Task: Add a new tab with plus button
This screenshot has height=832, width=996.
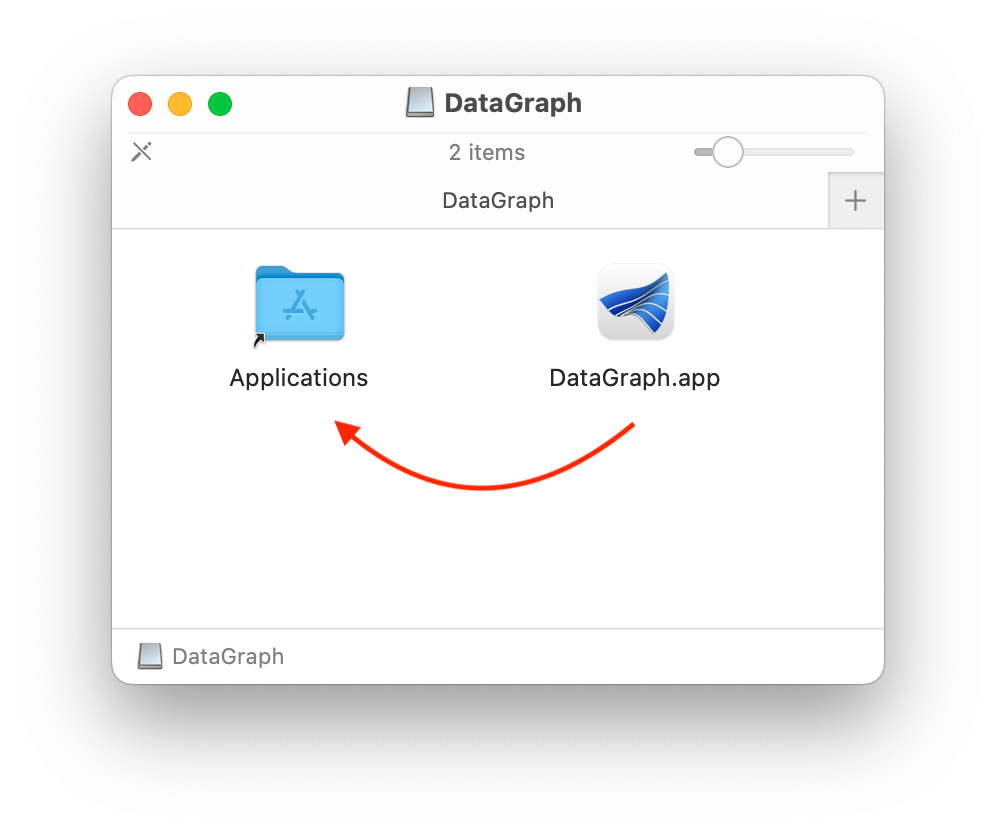Action: 856,201
